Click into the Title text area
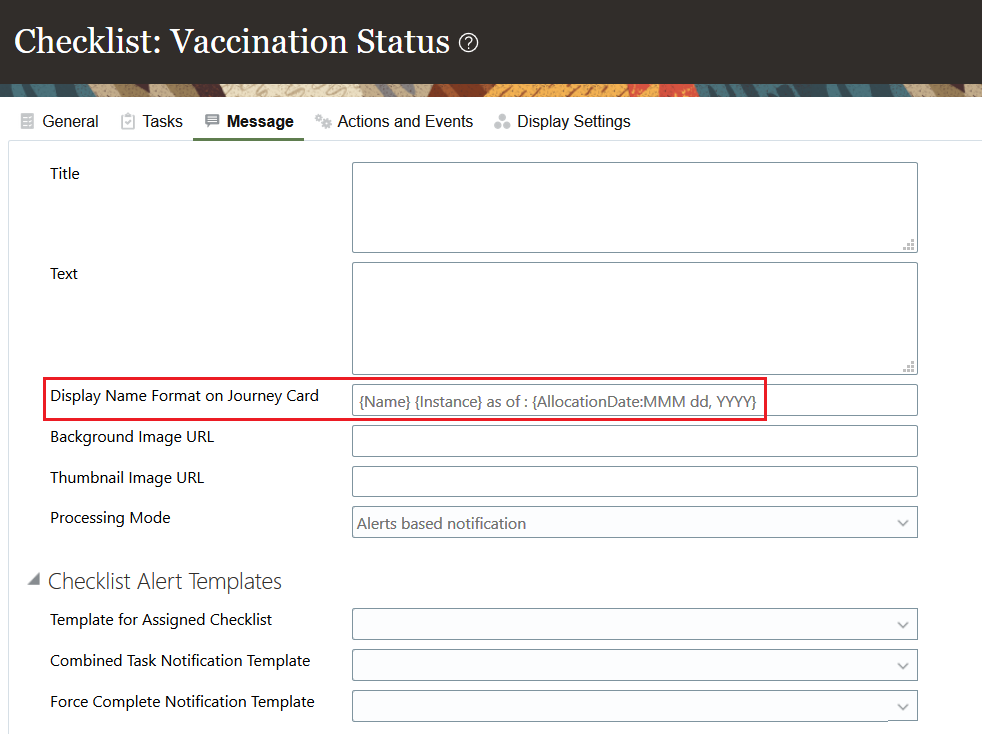Viewport: 982px width, 734px height. tap(634, 207)
